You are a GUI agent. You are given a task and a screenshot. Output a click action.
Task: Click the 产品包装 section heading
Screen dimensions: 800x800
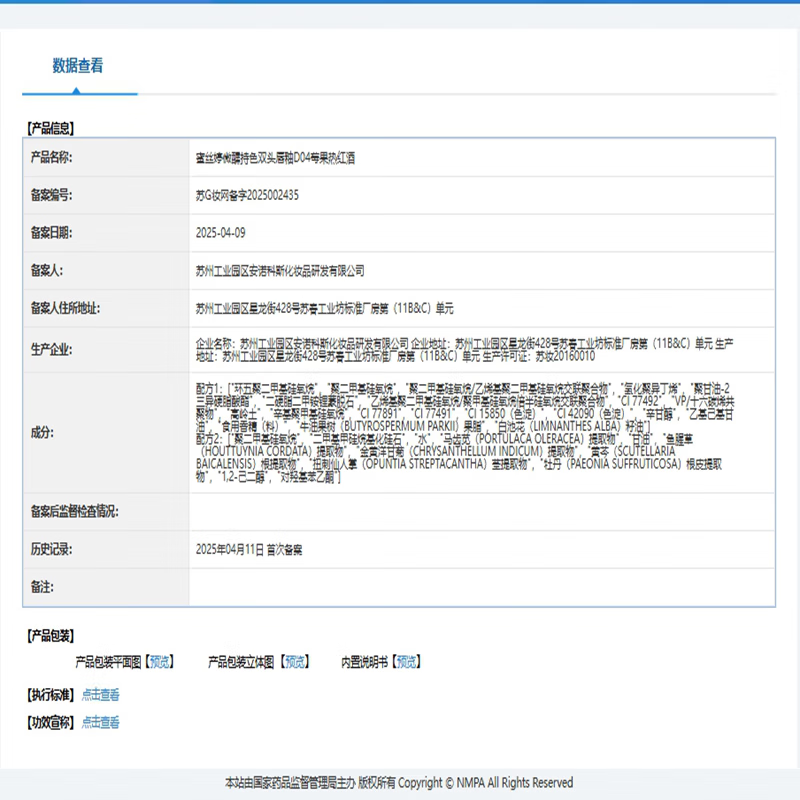point(50,636)
